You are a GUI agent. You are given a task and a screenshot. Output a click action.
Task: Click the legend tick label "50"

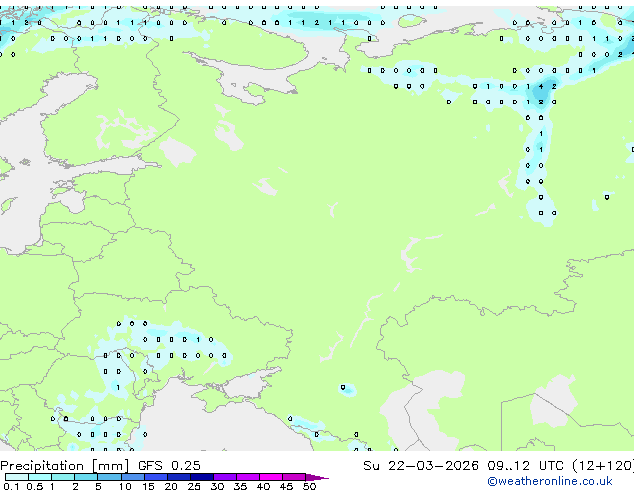click(309, 486)
